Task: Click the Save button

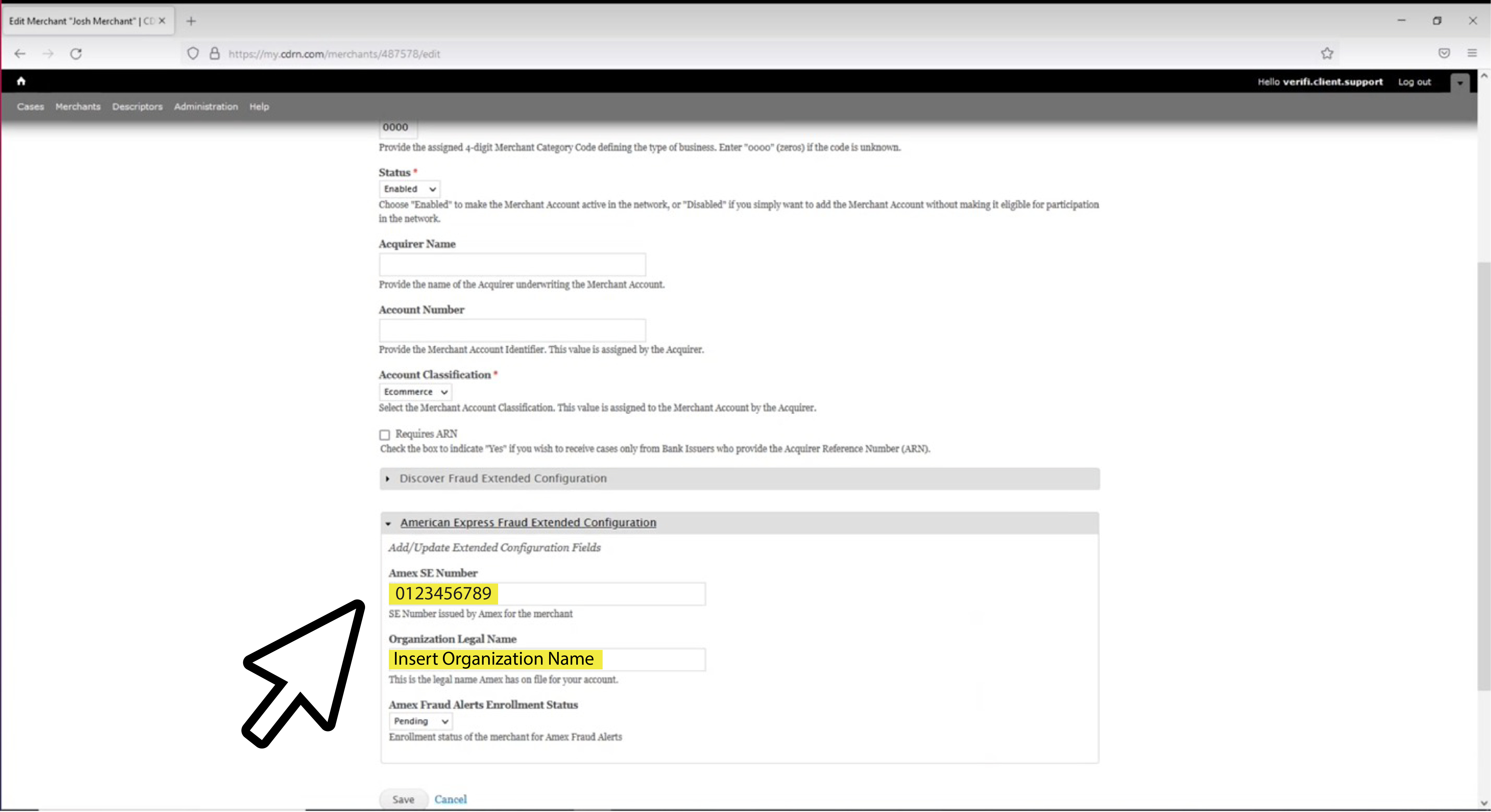Action: (x=403, y=799)
